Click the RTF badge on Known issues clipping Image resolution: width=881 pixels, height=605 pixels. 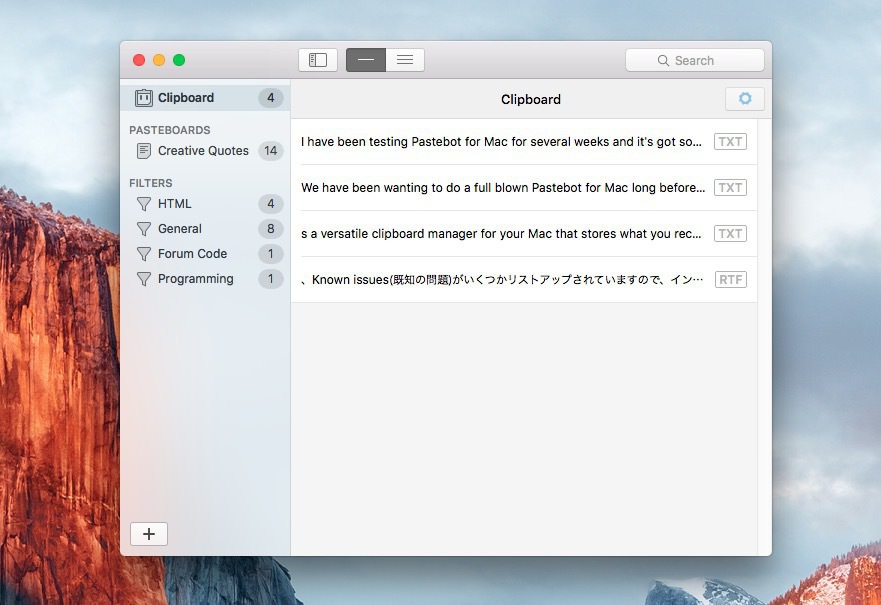click(730, 280)
